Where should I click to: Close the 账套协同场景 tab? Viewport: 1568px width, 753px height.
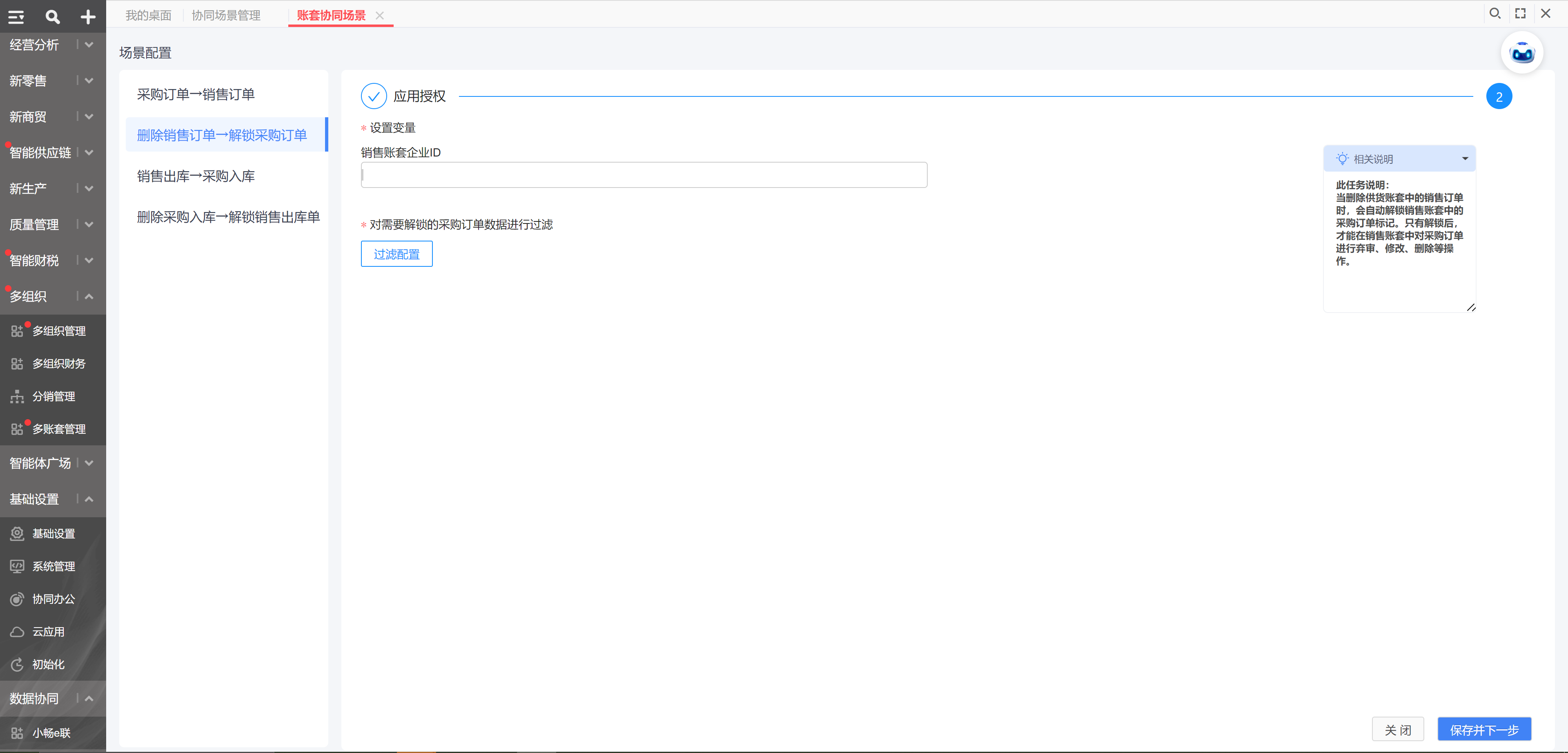click(380, 16)
